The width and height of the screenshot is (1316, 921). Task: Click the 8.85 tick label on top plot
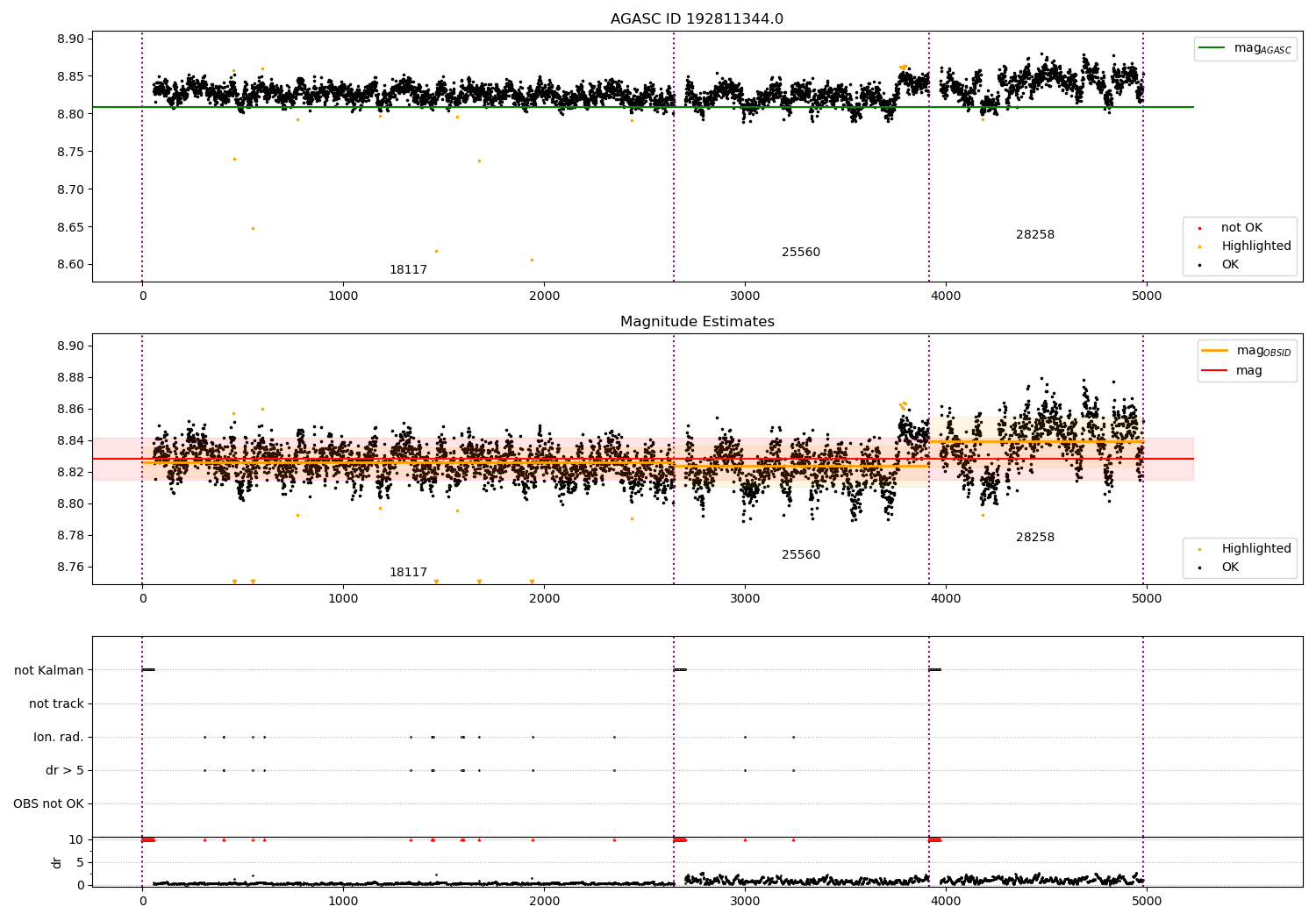[x=70, y=77]
